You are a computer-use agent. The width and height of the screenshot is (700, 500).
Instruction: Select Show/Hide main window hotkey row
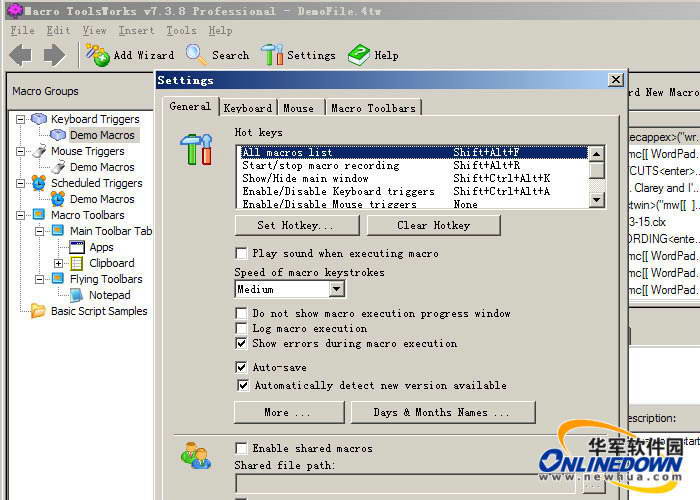414,179
